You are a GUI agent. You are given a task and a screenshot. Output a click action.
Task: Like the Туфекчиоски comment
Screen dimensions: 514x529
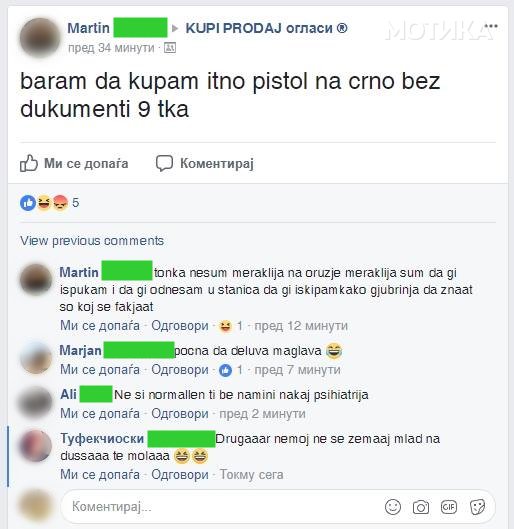[x=100, y=474]
